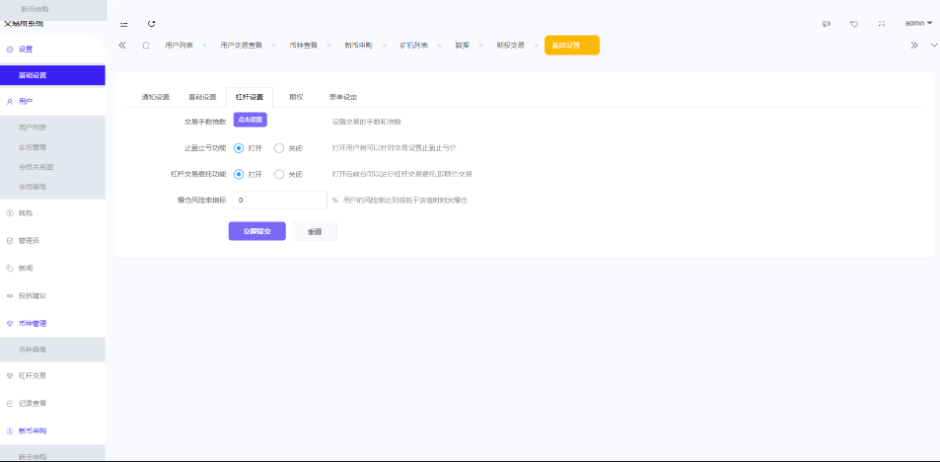The width and height of the screenshot is (940, 462).
Task: Close the 期权交易 page tab
Action: 536,46
